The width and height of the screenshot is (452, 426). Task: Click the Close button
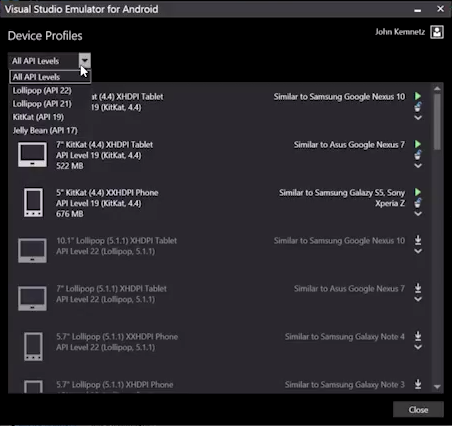[x=418, y=410]
